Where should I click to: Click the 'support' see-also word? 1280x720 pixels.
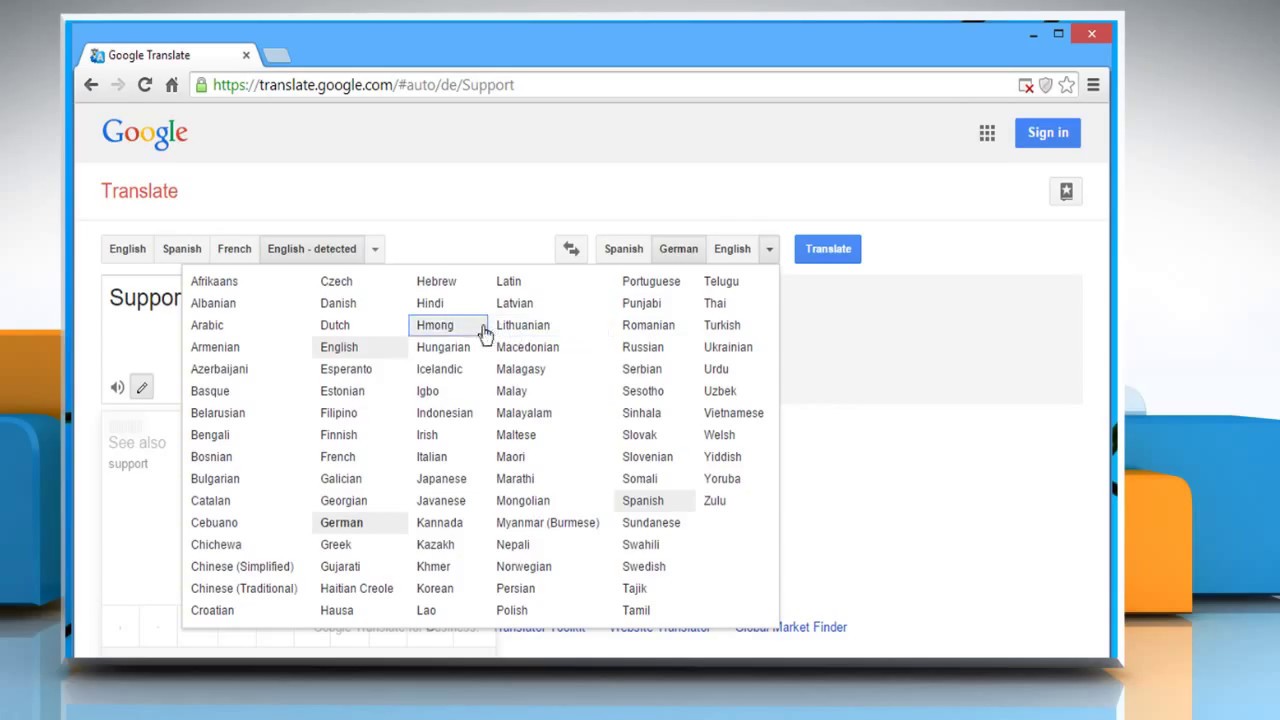click(x=128, y=464)
